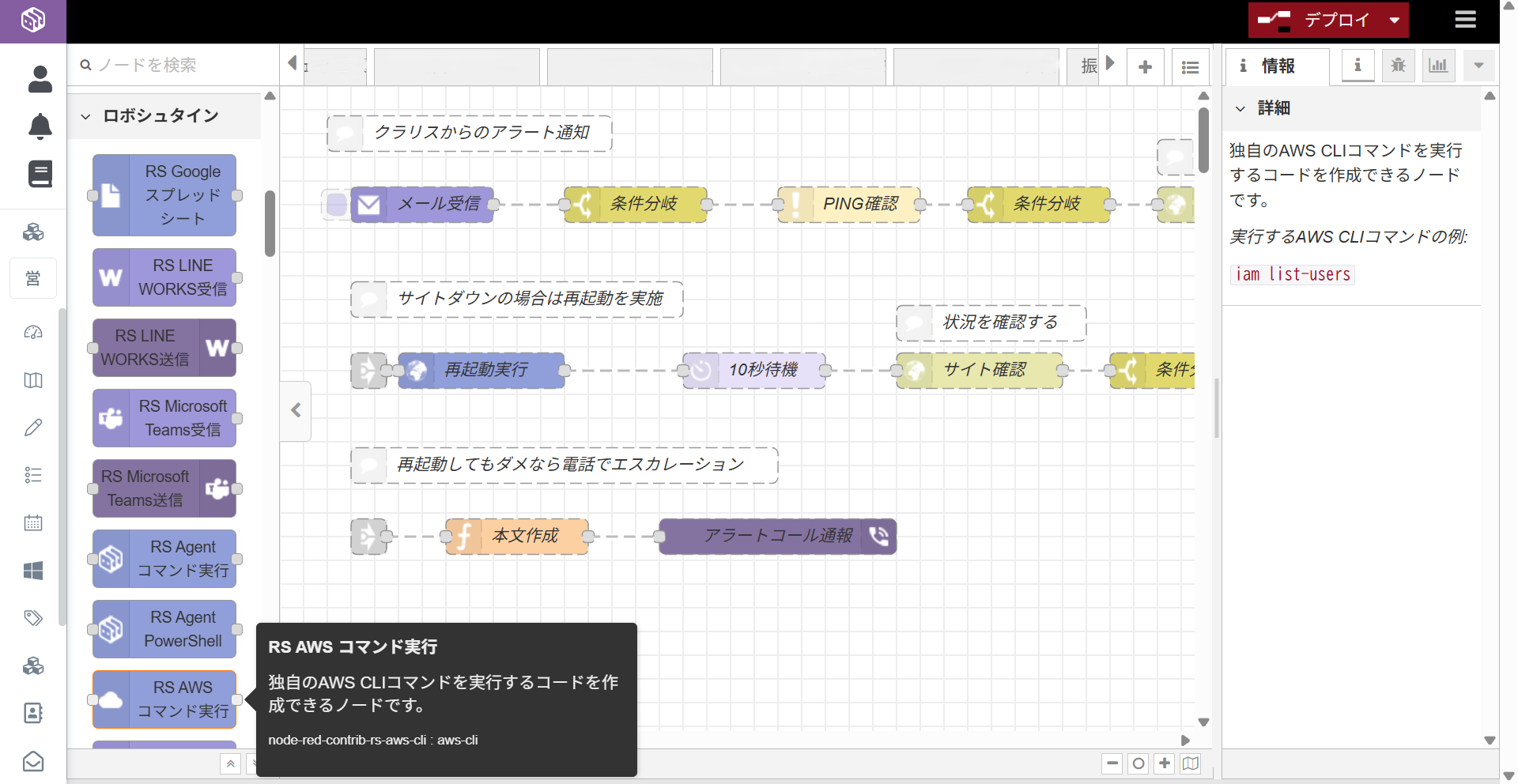Viewport: 1518px width, 784px height.
Task: Open the bulleted list icon in left sidebar
Action: 33,475
